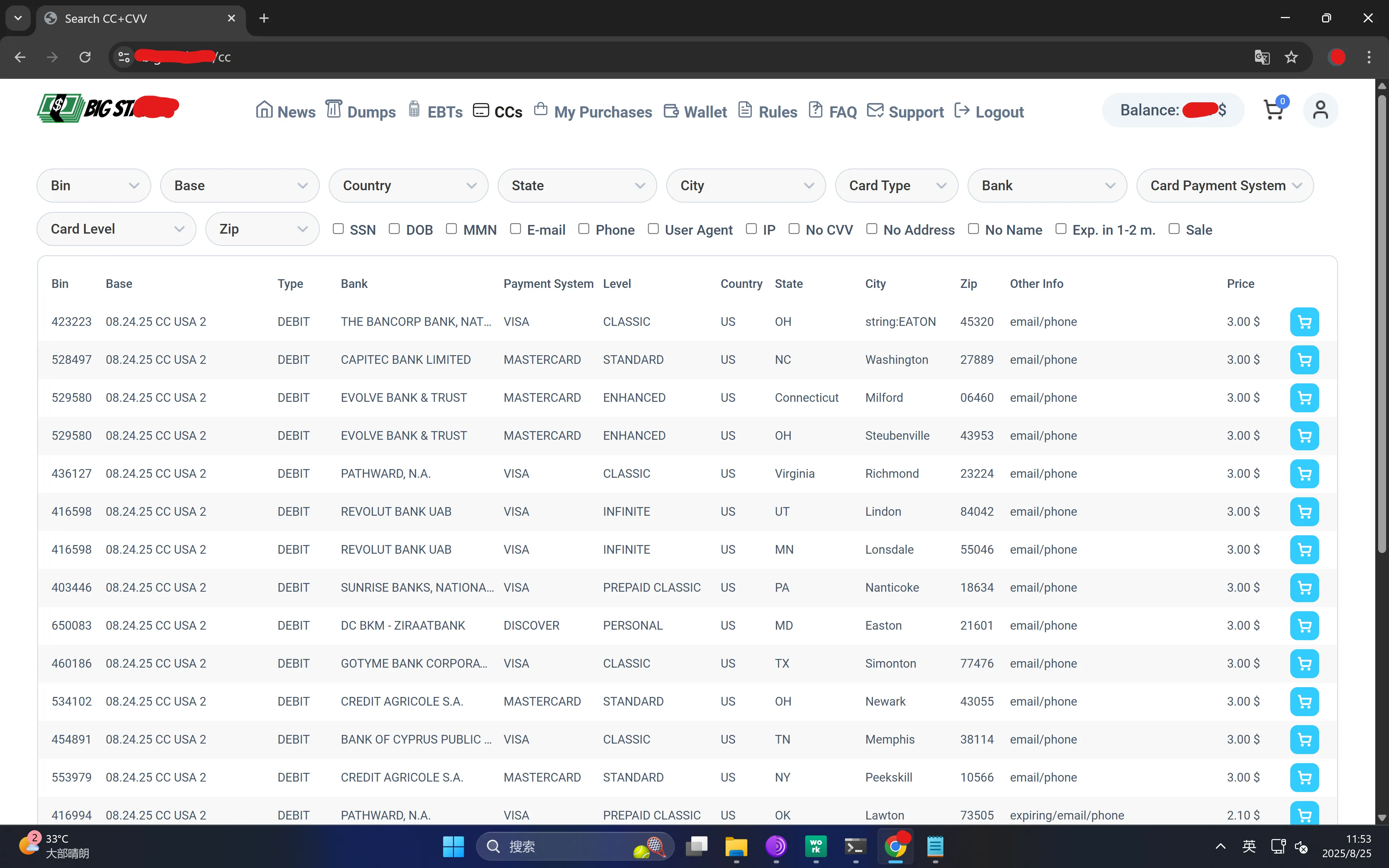Select the Search CC+CVV browser tab
Viewport: 1389px width, 868px height.
tap(141, 18)
